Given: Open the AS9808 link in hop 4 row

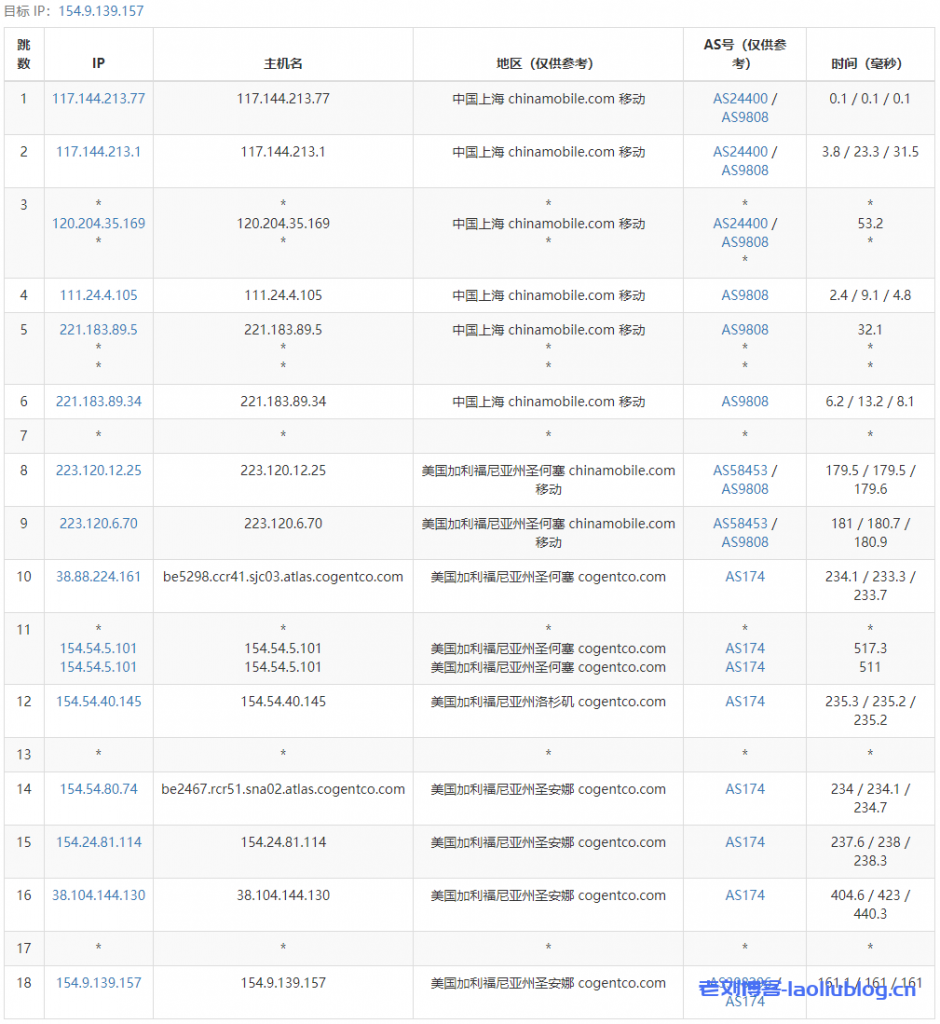Looking at the screenshot, I should point(745,295).
